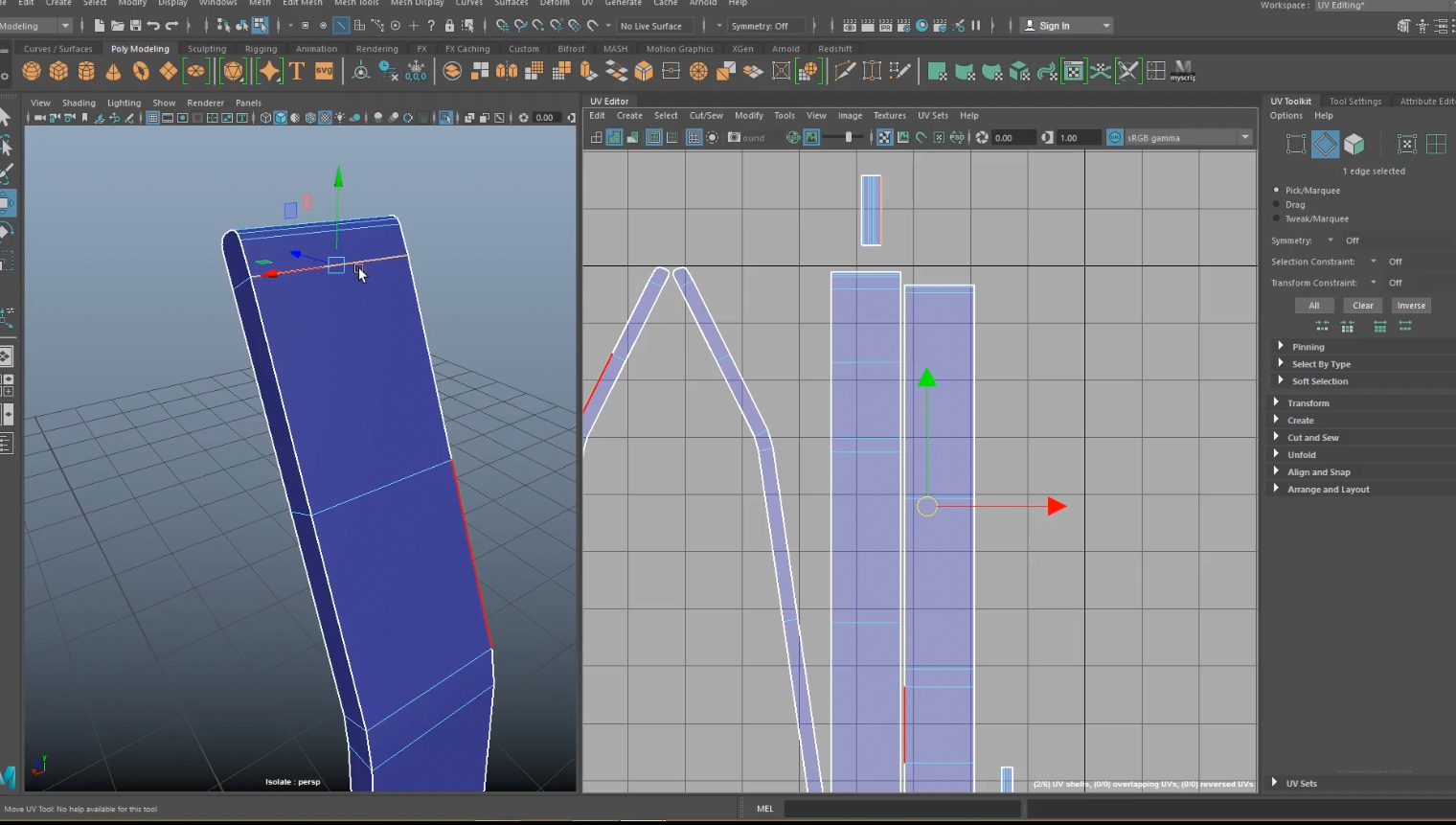The image size is (1456, 825).
Task: Click the polygon cube shelf icon
Action: (58, 72)
